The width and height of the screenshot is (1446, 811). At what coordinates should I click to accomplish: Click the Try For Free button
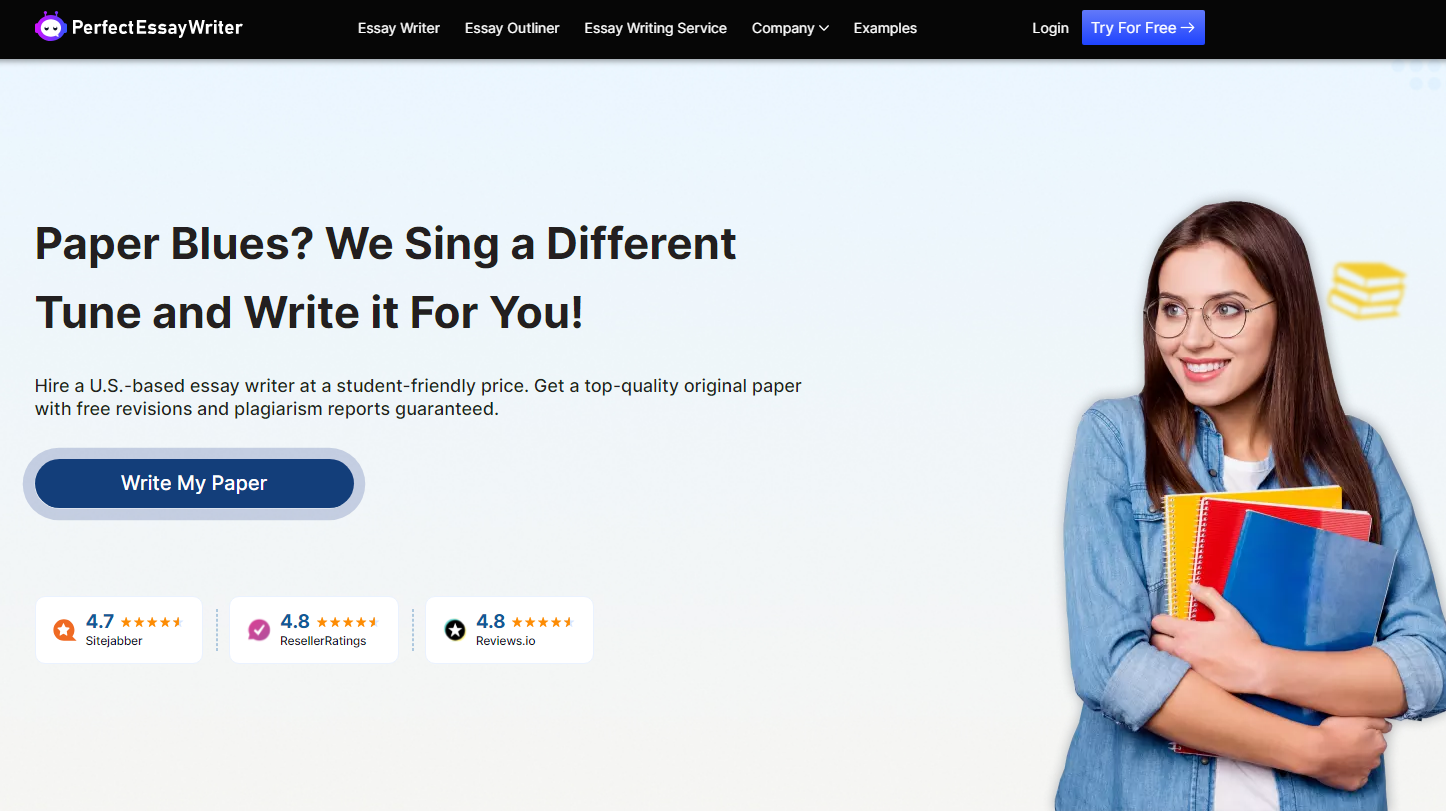click(1143, 28)
